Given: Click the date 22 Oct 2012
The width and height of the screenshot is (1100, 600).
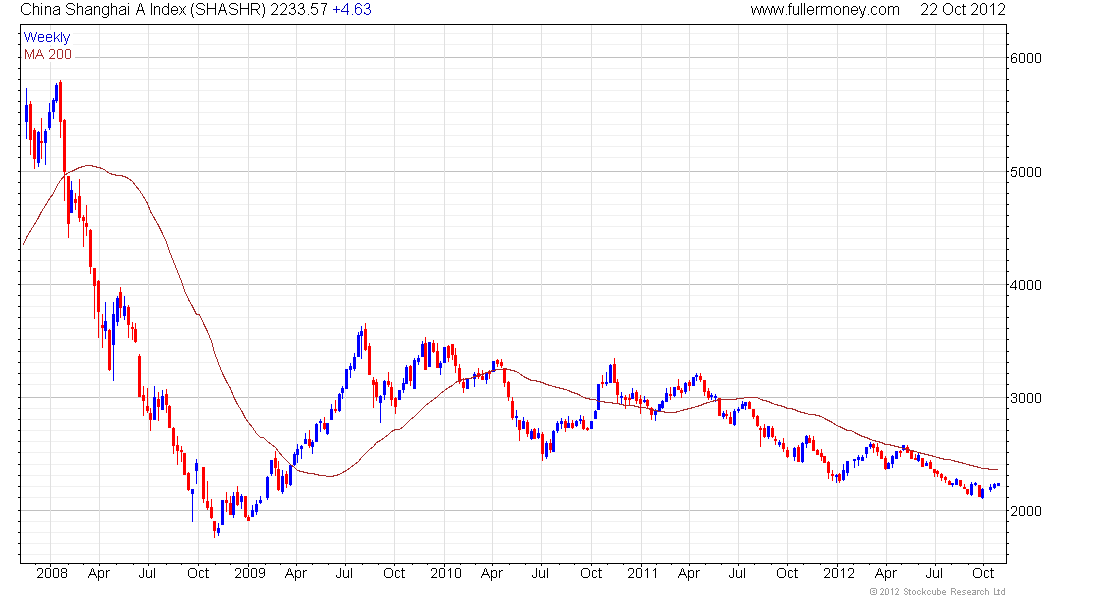Looking at the screenshot, I should 962,10.
